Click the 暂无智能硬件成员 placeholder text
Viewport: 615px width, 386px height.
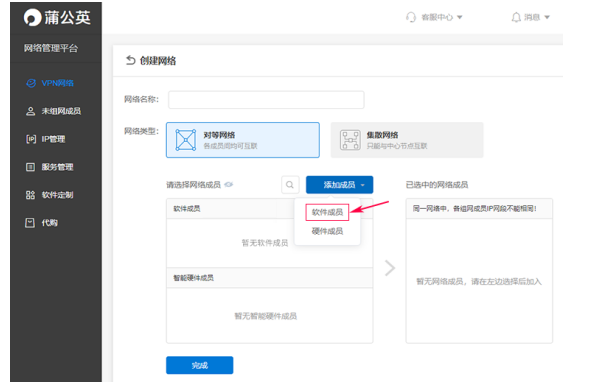pos(266,316)
